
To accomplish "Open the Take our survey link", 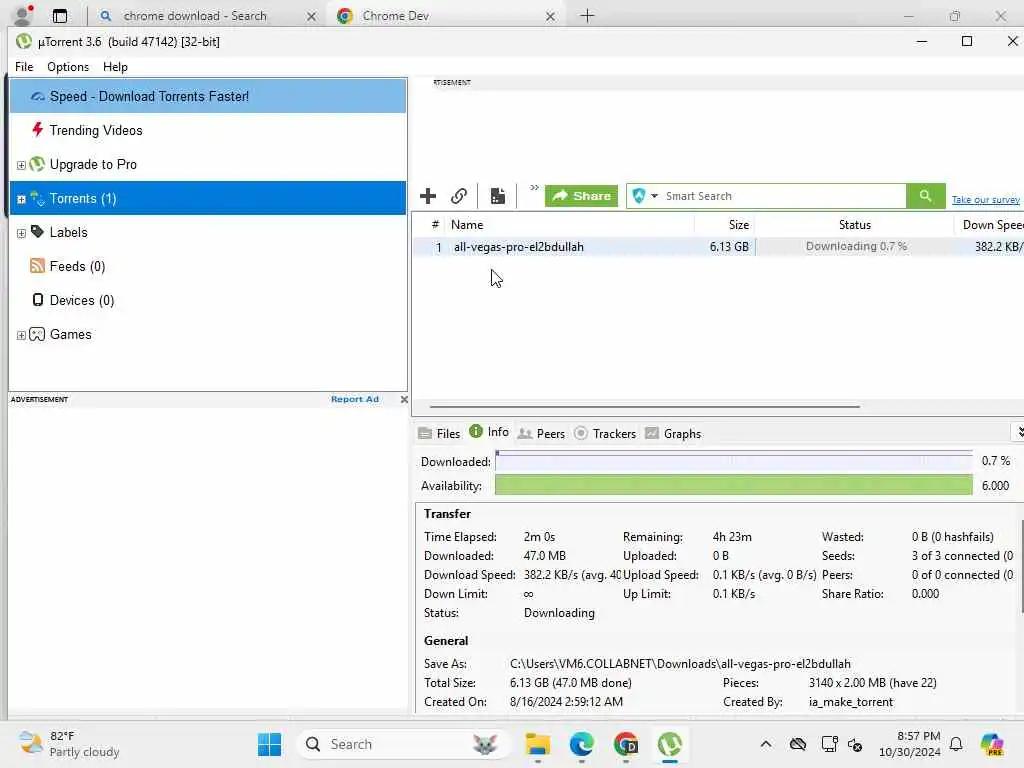I will (x=985, y=200).
